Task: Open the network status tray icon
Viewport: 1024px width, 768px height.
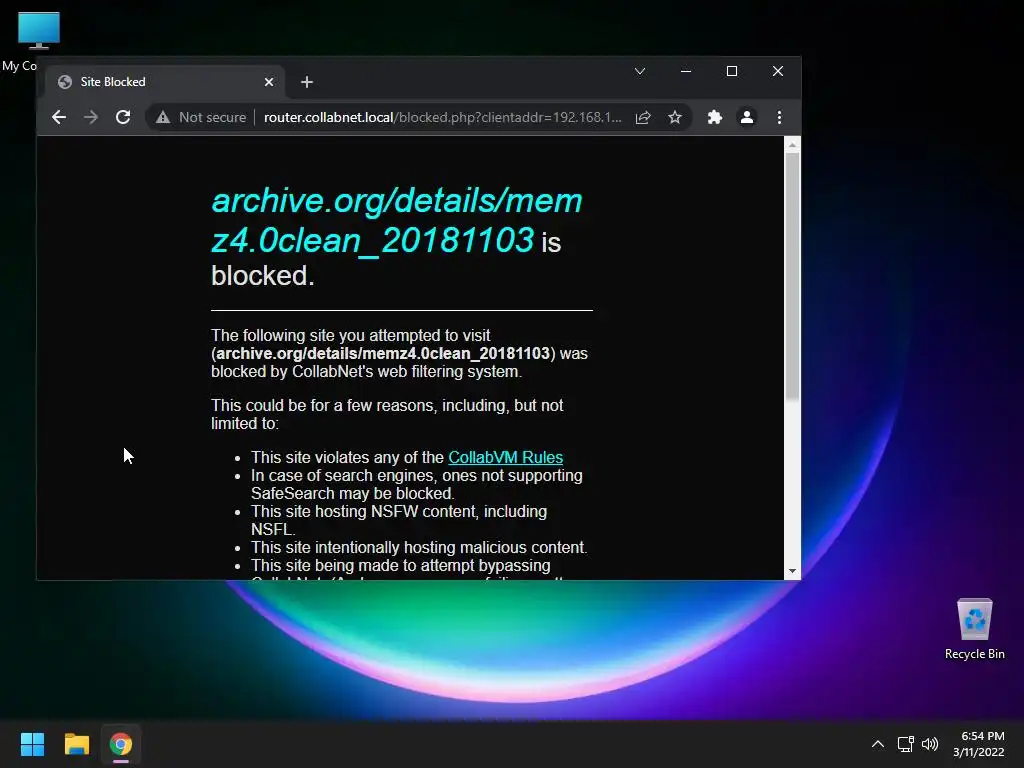Action: pyautogui.click(x=905, y=744)
